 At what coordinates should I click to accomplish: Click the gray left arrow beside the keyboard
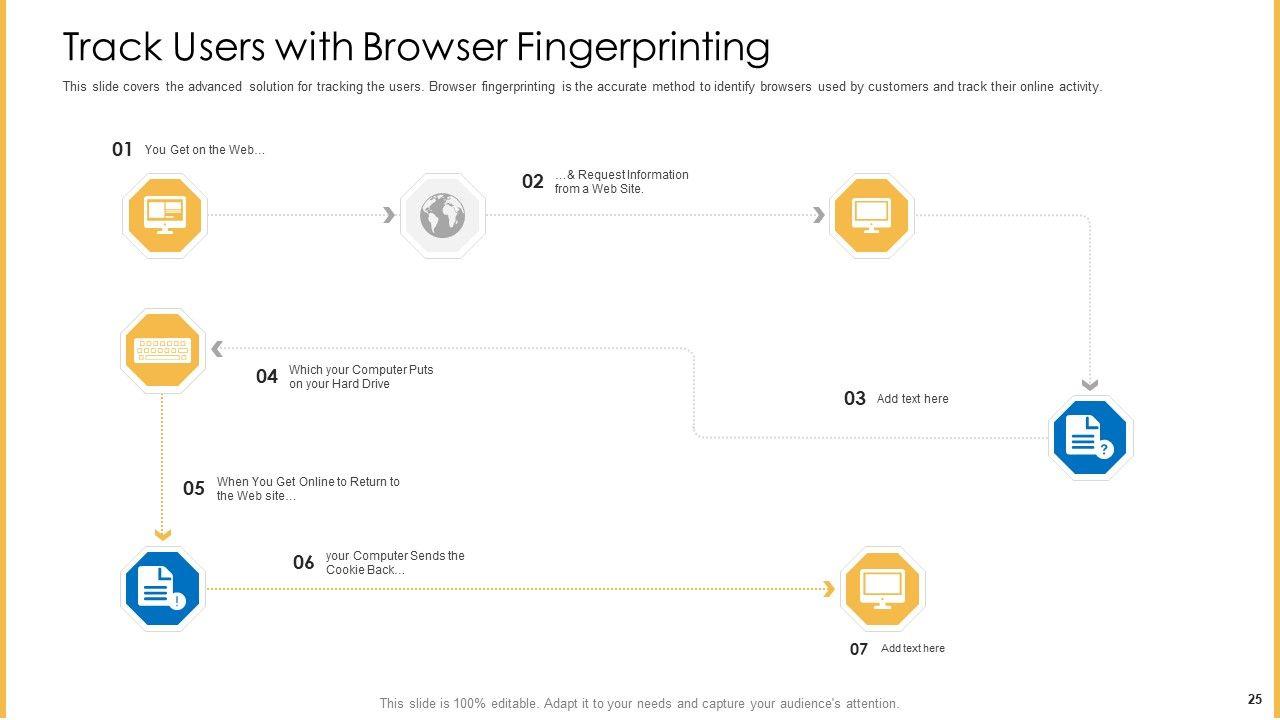[217, 349]
